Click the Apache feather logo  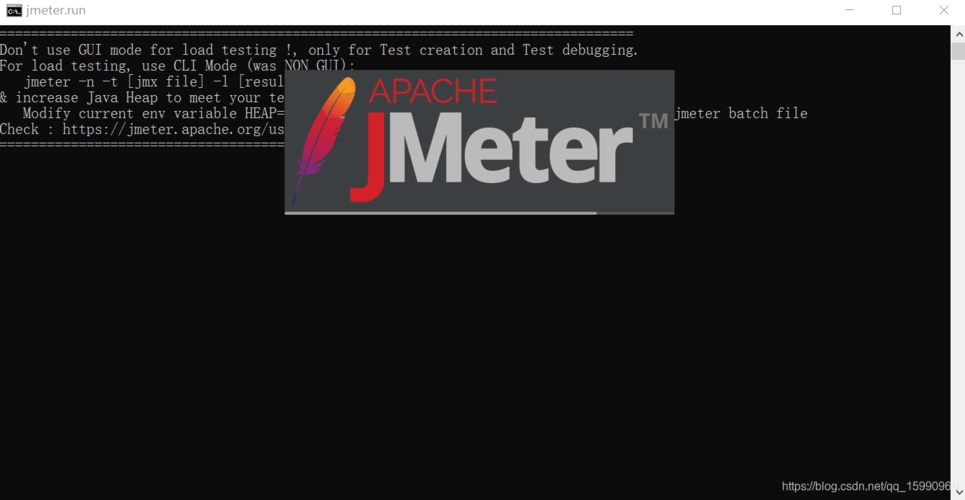click(x=324, y=140)
